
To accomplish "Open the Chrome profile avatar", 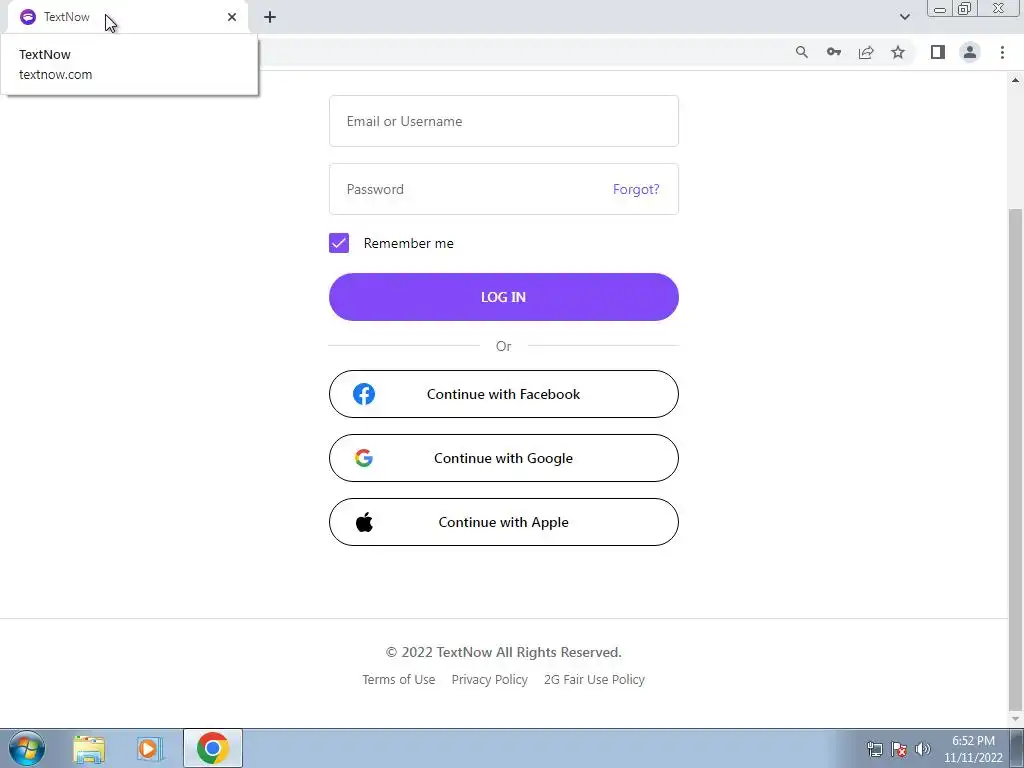I will 970,52.
